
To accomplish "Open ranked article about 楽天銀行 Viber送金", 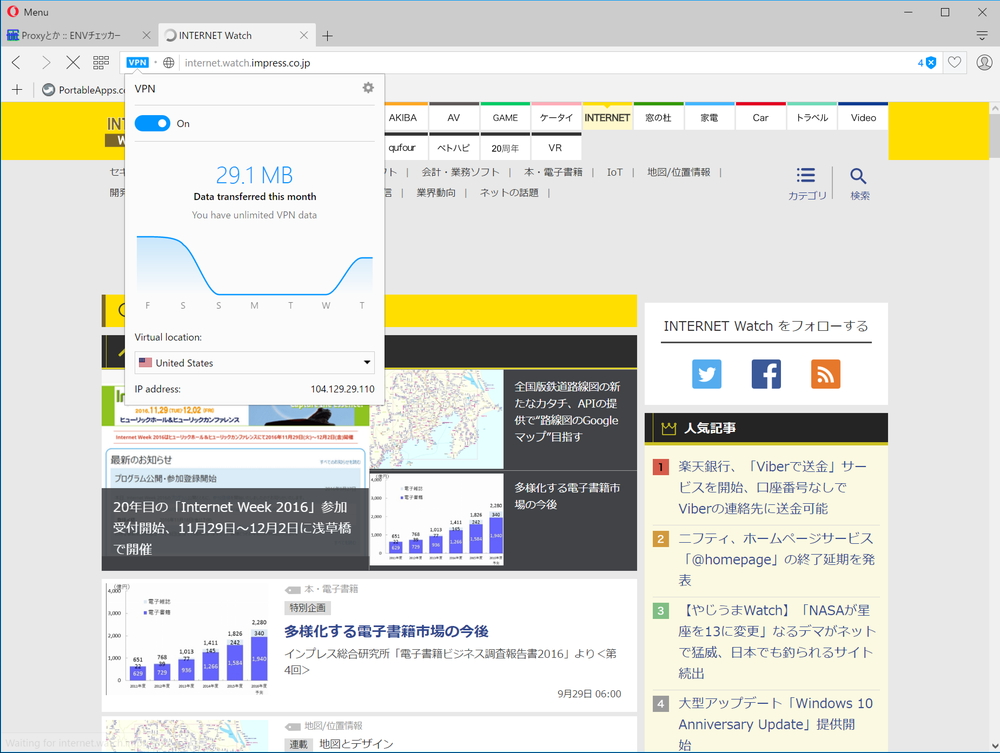I will click(x=772, y=487).
